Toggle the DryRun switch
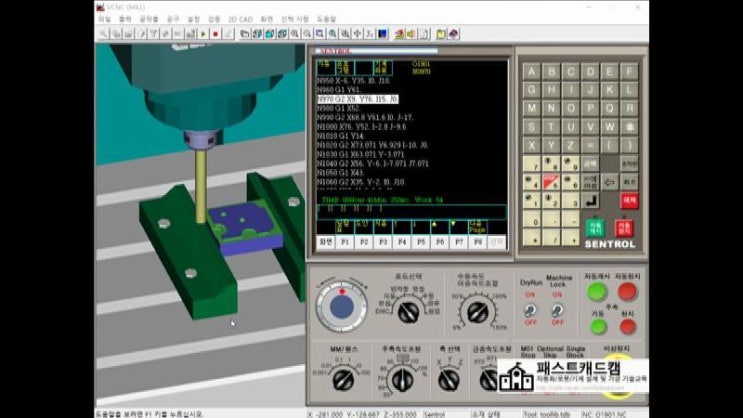743x418 pixels. [530, 310]
